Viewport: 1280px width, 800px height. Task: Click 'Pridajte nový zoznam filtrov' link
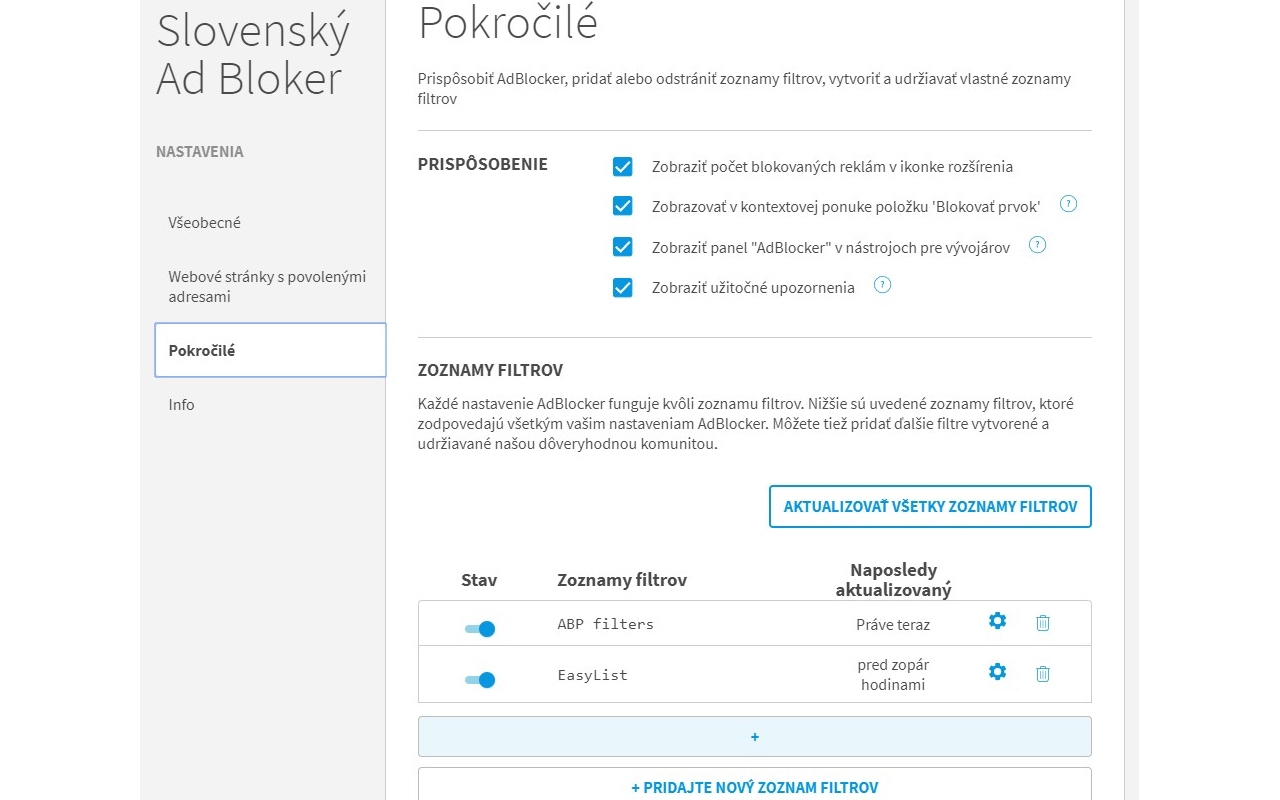coord(754,788)
